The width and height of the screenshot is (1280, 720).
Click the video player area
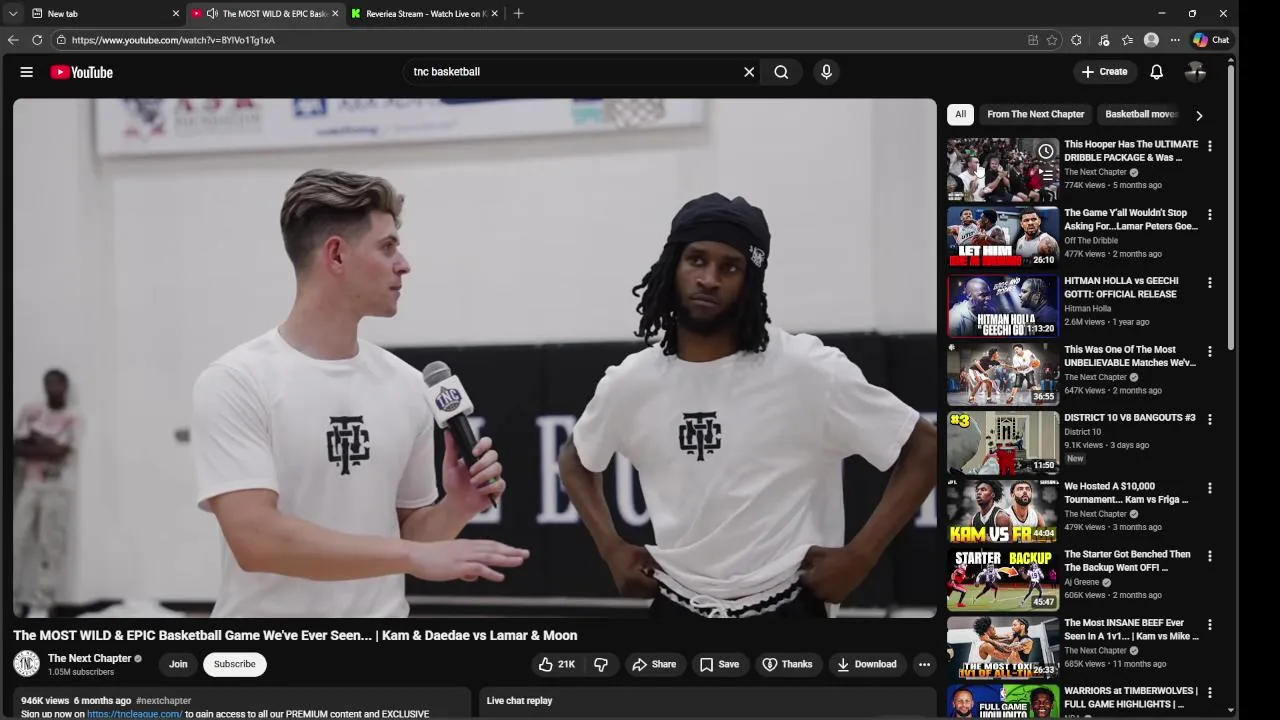pyautogui.click(x=475, y=358)
